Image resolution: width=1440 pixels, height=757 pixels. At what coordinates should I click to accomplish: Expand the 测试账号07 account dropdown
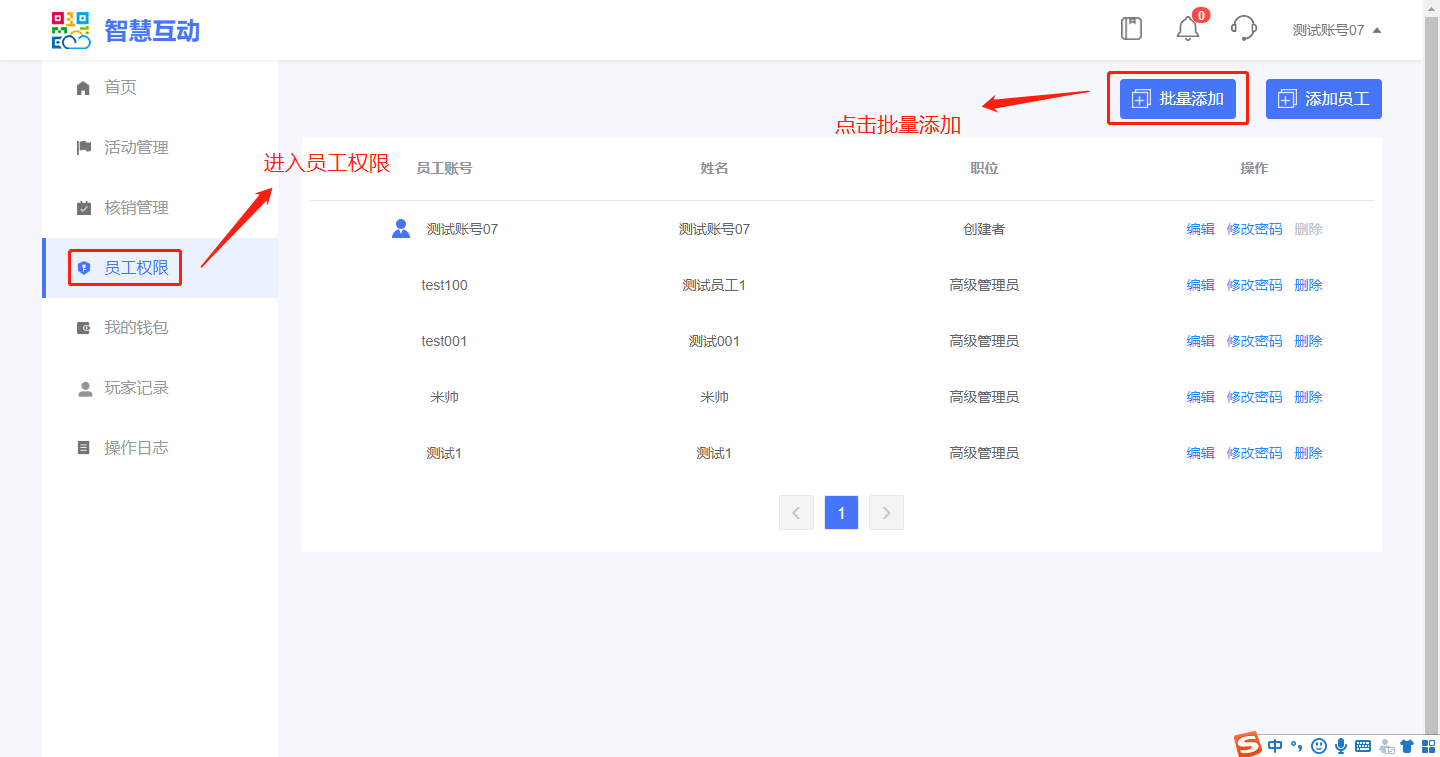[x=1336, y=30]
